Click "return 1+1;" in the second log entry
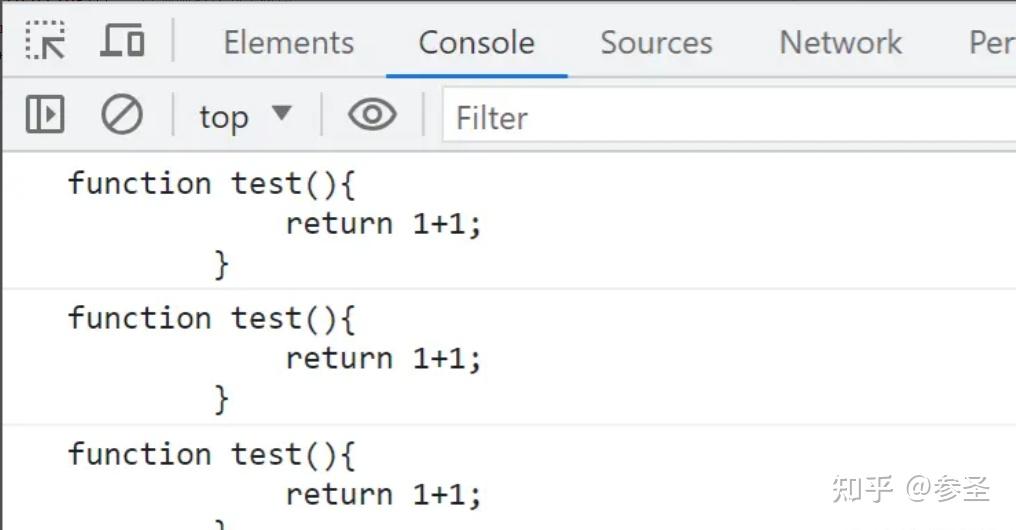The height and width of the screenshot is (530, 1016). point(383,359)
